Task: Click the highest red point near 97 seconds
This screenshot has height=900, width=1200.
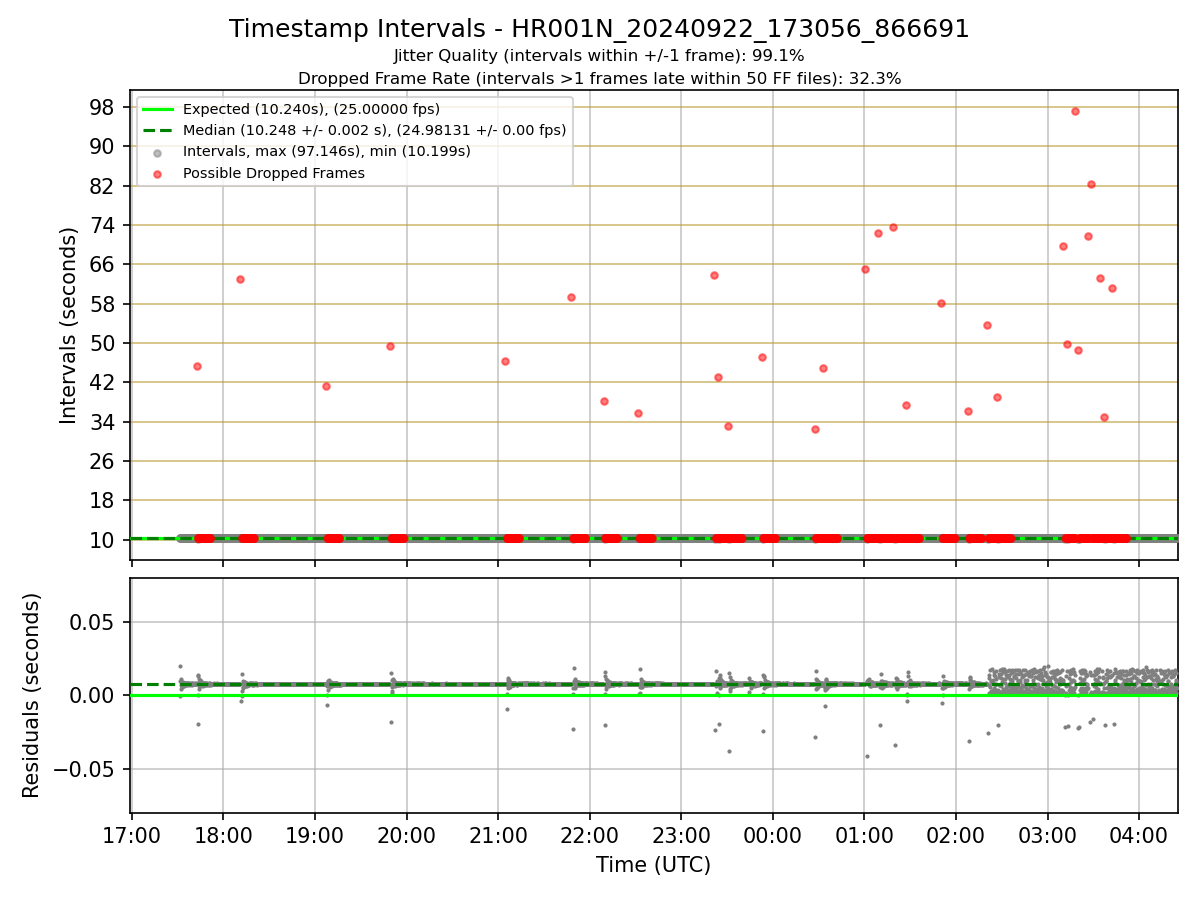Action: pyautogui.click(x=1075, y=111)
